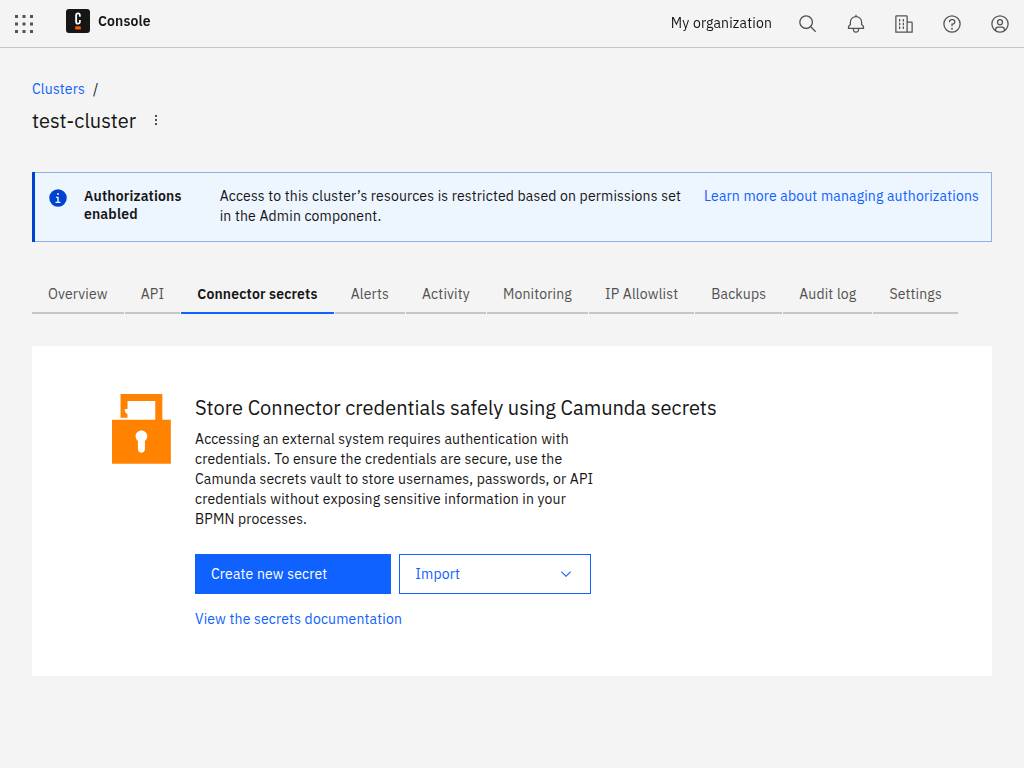Select the Monitoring tab
This screenshot has height=768, width=1024.
(537, 294)
